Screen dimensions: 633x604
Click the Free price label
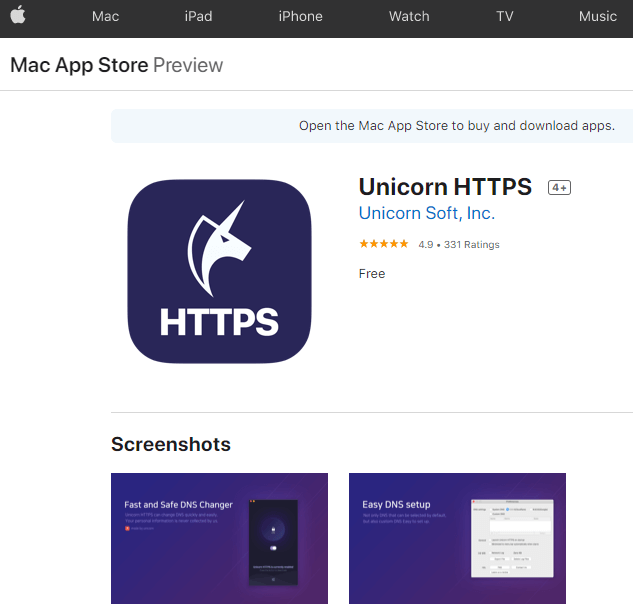[372, 274]
